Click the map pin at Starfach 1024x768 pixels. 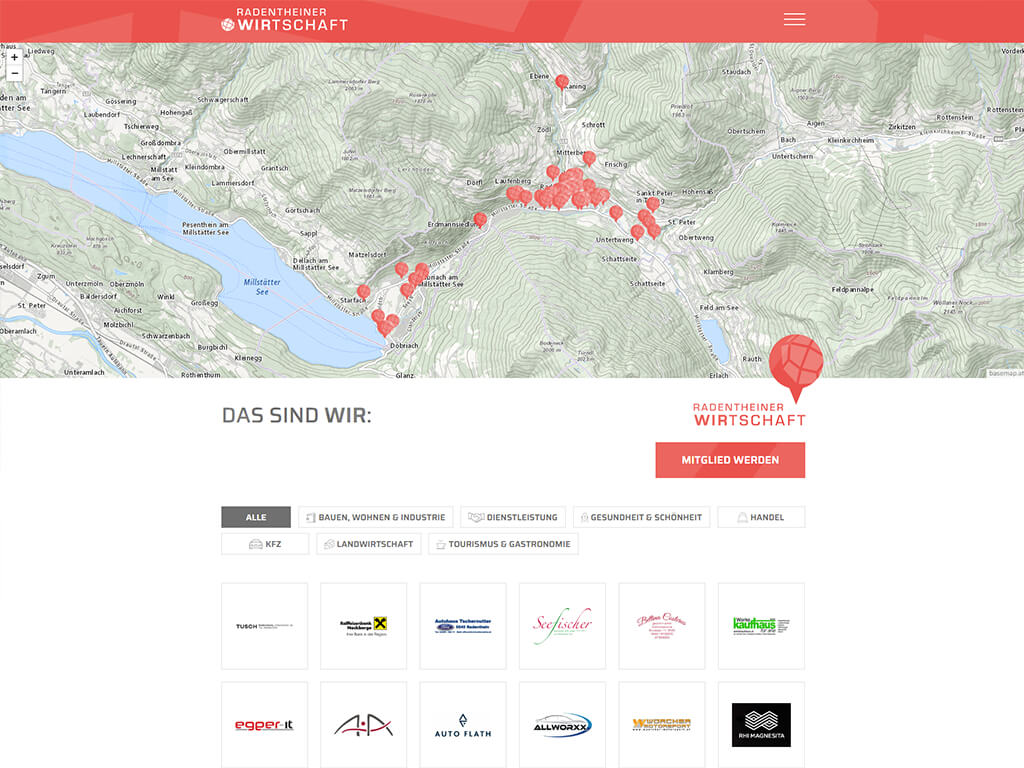click(x=363, y=291)
